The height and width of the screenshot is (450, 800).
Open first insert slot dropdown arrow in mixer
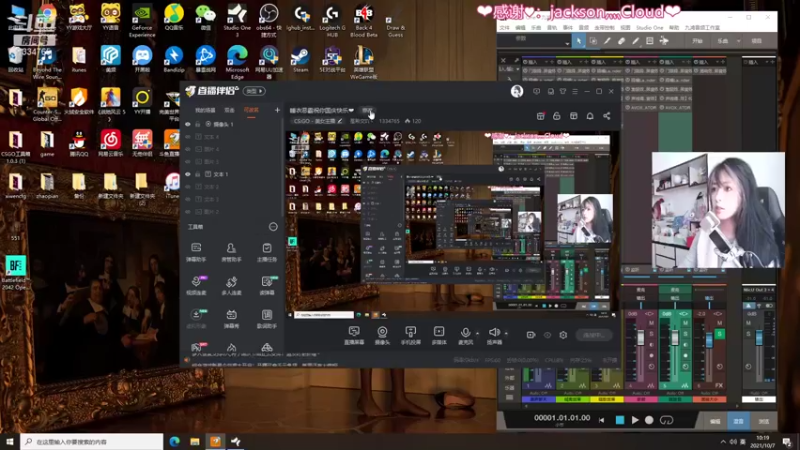544,62
